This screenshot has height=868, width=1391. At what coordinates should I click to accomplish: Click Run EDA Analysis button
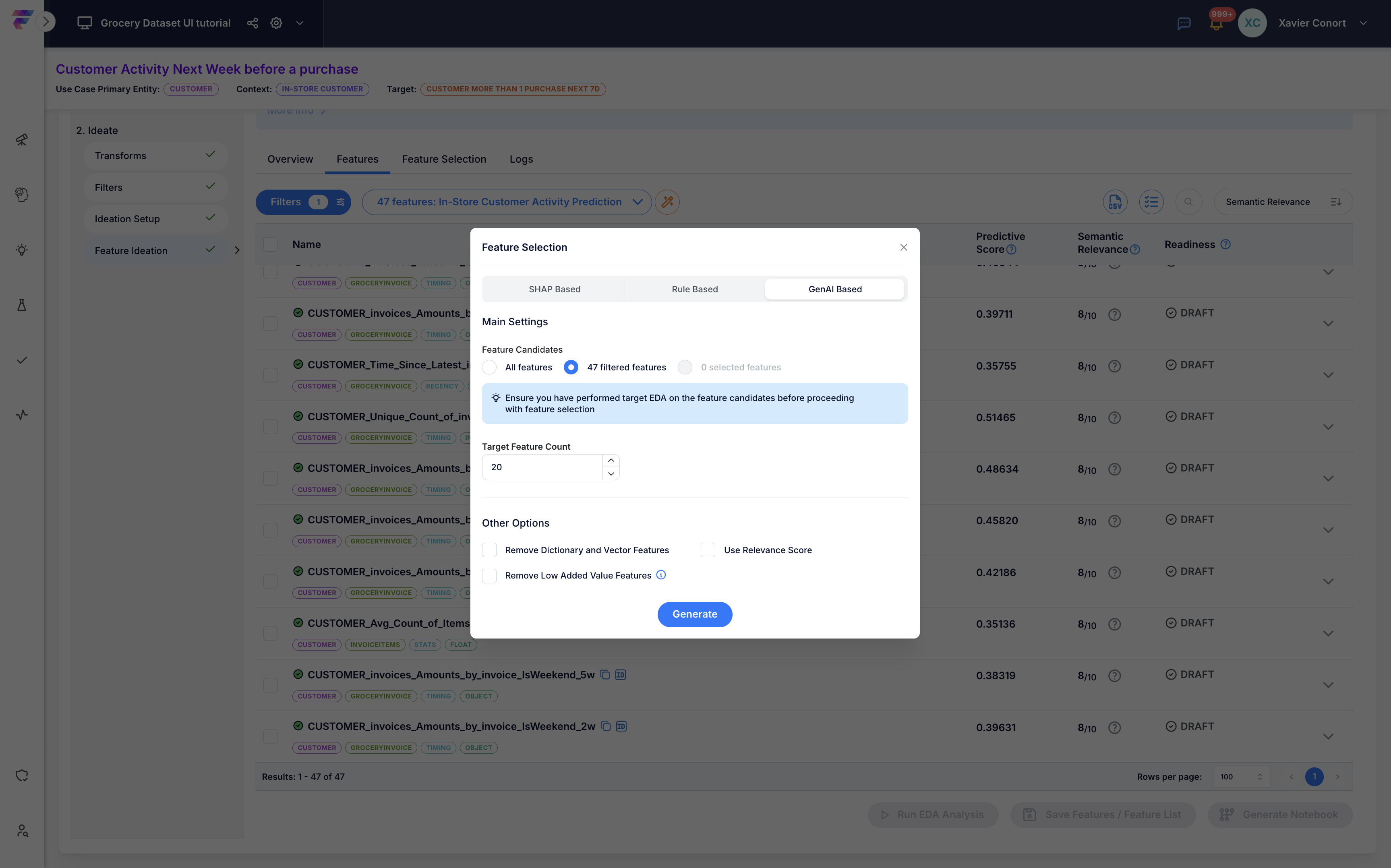pyautogui.click(x=933, y=814)
